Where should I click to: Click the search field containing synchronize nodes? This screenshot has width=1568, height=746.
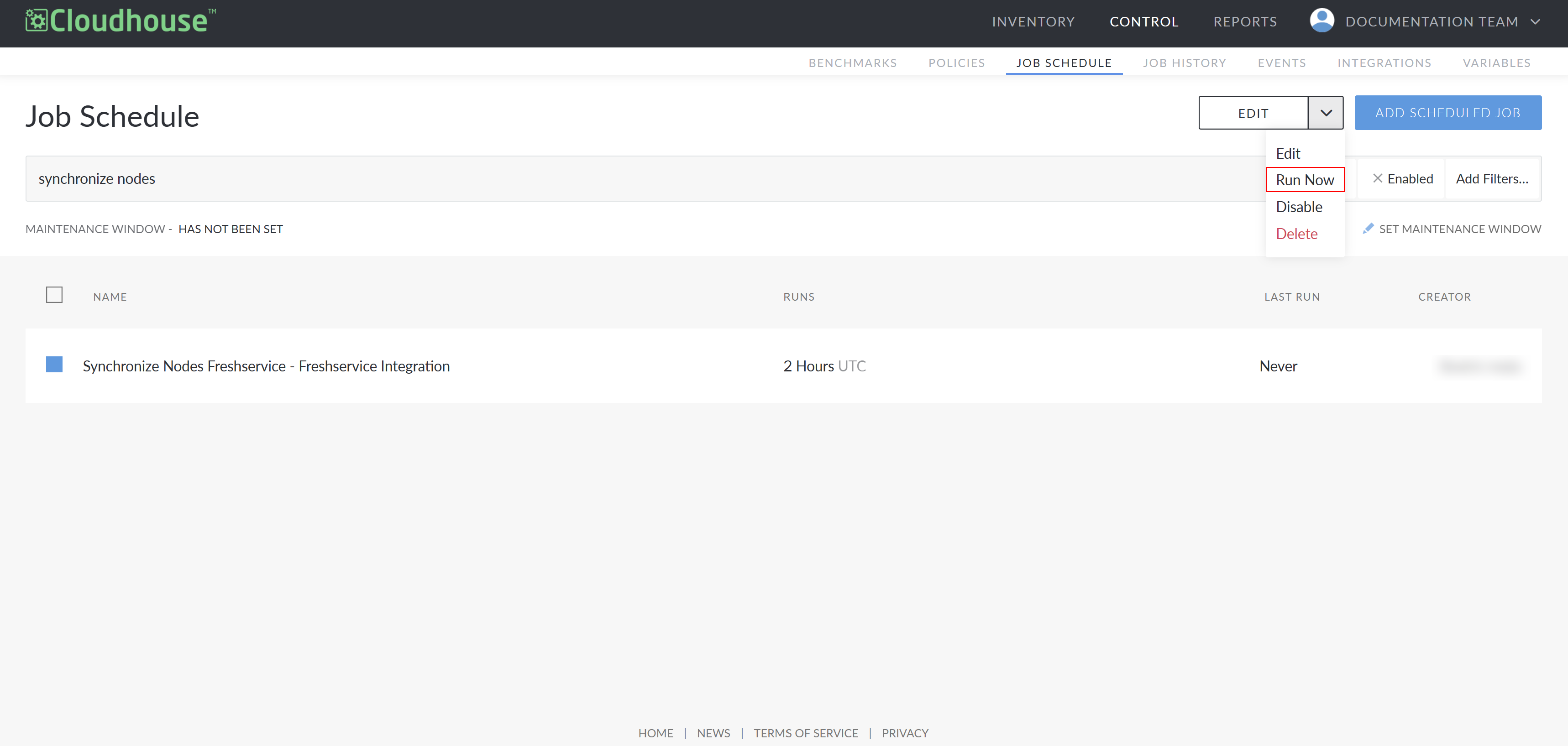point(645,178)
